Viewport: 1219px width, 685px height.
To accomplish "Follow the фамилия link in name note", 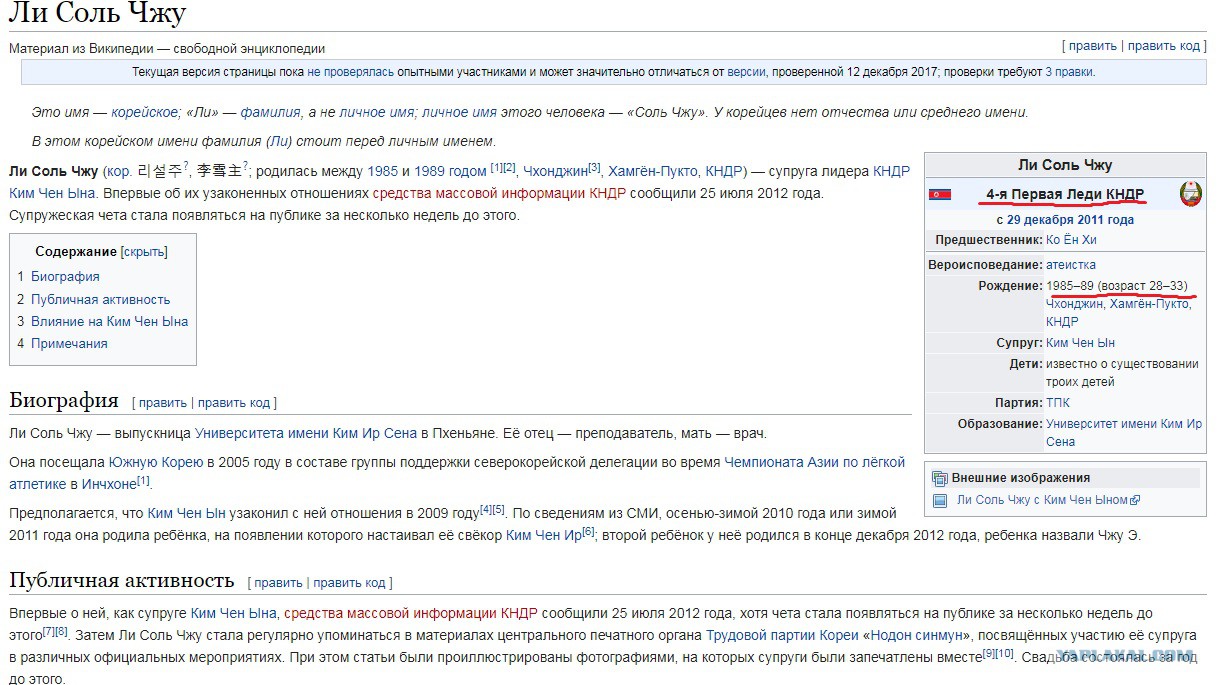I will (x=270, y=112).
